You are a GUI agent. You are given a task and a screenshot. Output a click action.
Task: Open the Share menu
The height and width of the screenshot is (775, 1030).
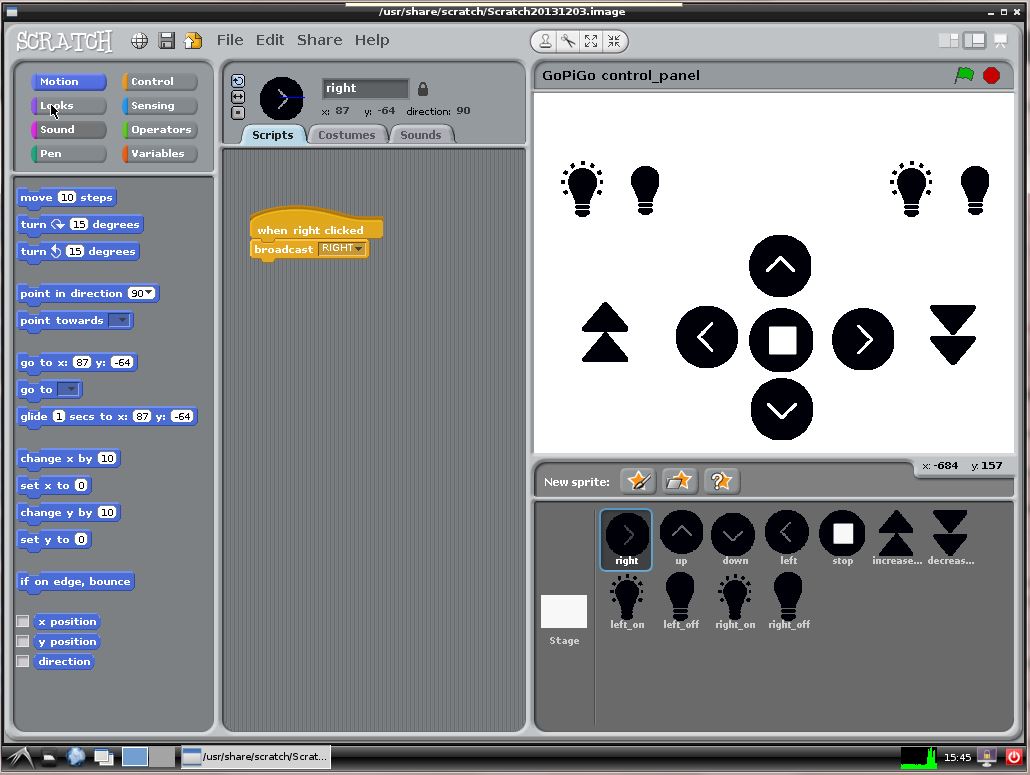pyautogui.click(x=319, y=40)
